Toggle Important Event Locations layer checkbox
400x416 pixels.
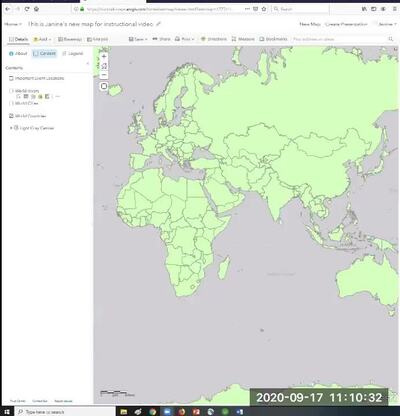tap(11, 78)
